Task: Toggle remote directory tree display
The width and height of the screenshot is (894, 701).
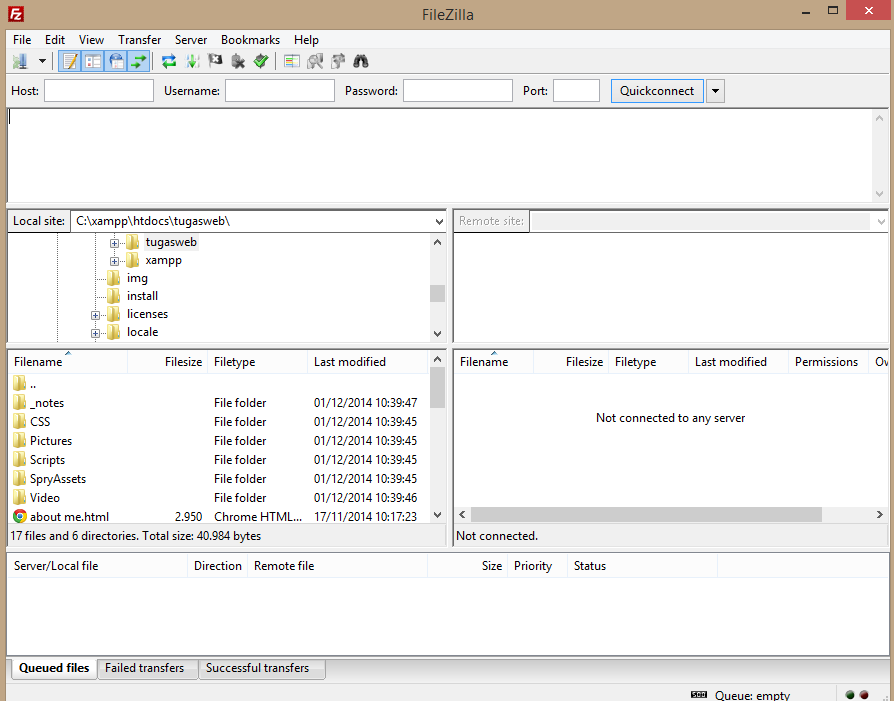Action: click(116, 61)
